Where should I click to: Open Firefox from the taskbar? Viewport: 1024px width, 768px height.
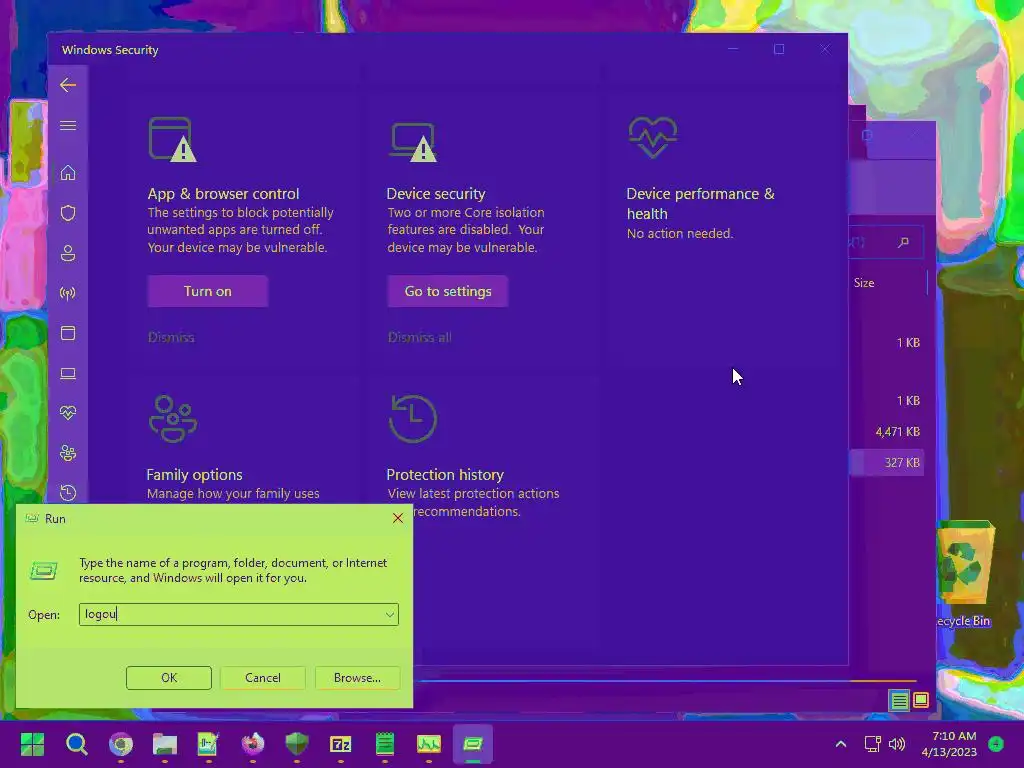pos(253,744)
